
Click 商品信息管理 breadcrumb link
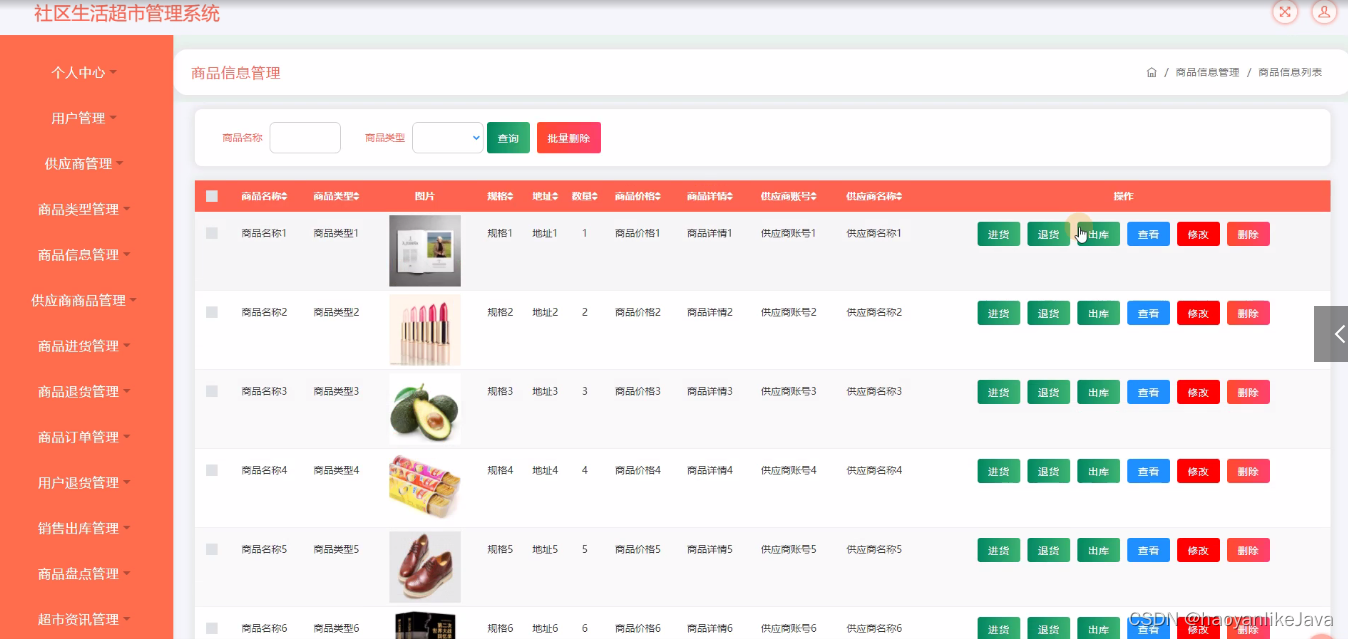1207,72
